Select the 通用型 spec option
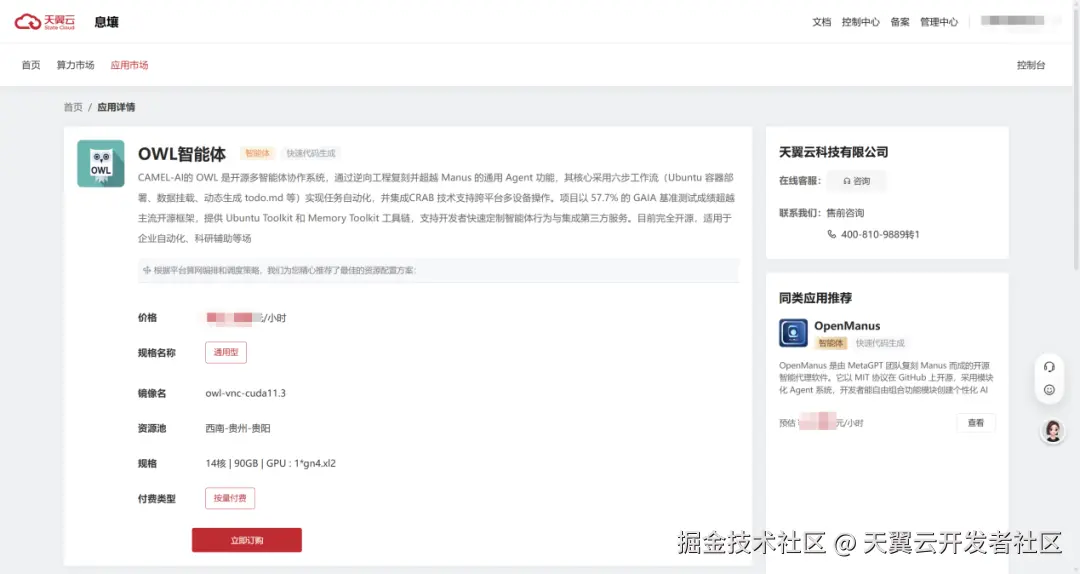The width and height of the screenshot is (1080, 574). [x=226, y=352]
